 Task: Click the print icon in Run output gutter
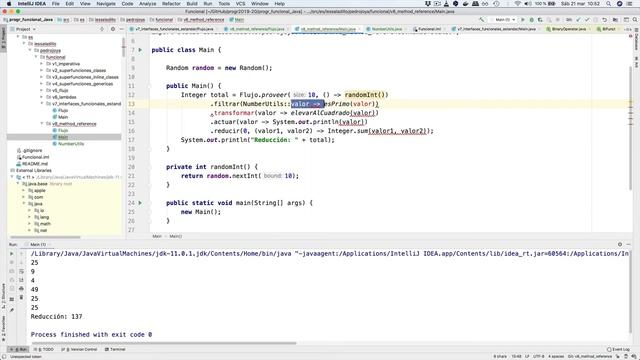coord(21,289)
